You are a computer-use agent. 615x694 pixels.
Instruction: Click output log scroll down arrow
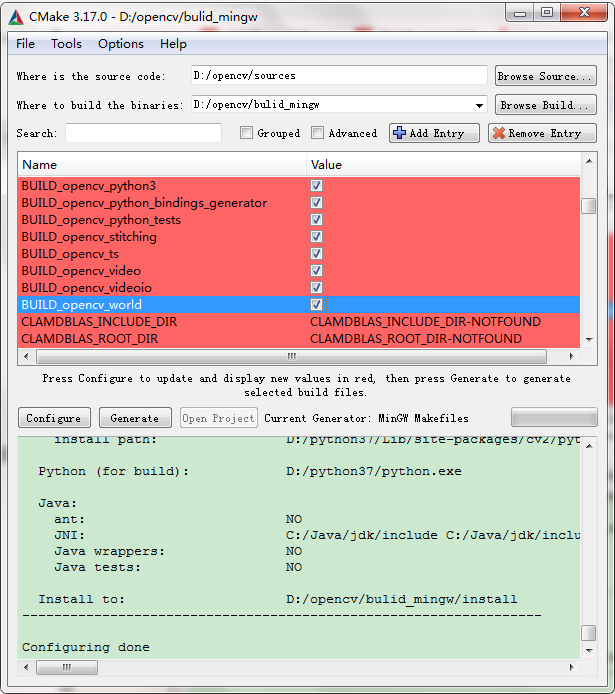589,651
